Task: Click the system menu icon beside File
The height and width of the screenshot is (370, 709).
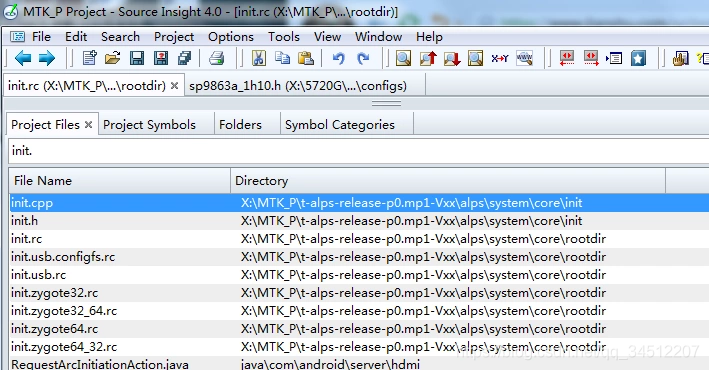Action: (x=18, y=37)
